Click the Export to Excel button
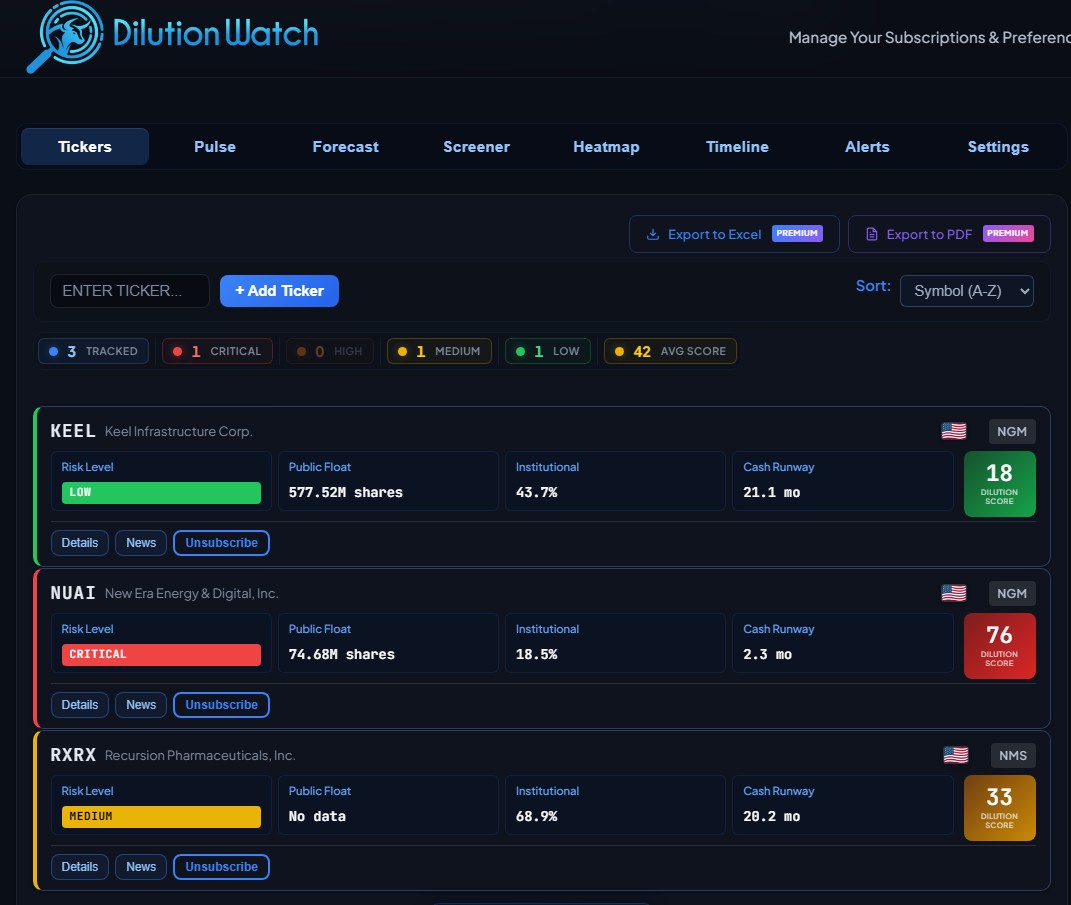Viewport: 1071px width, 905px height. pyautogui.click(x=734, y=234)
